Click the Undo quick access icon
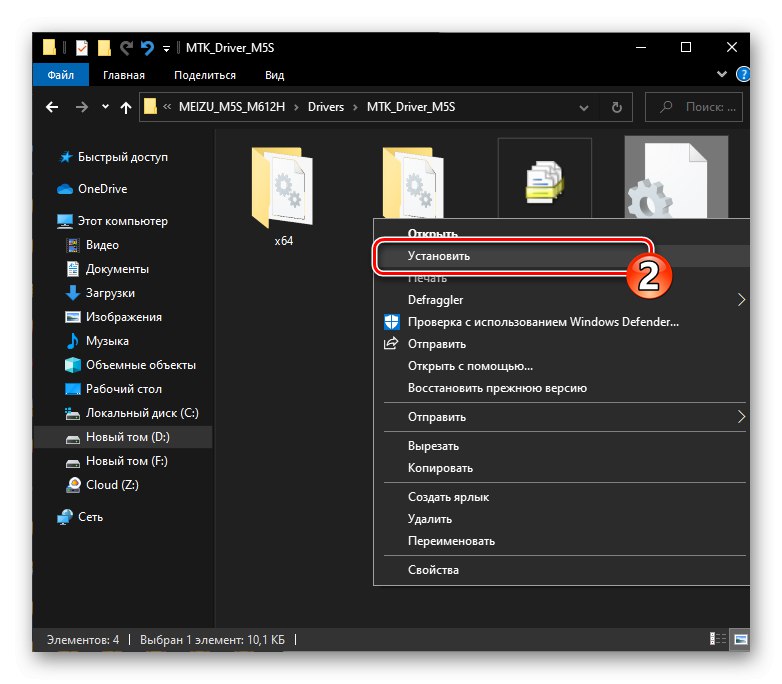The height and width of the screenshot is (684, 782). [x=147, y=48]
